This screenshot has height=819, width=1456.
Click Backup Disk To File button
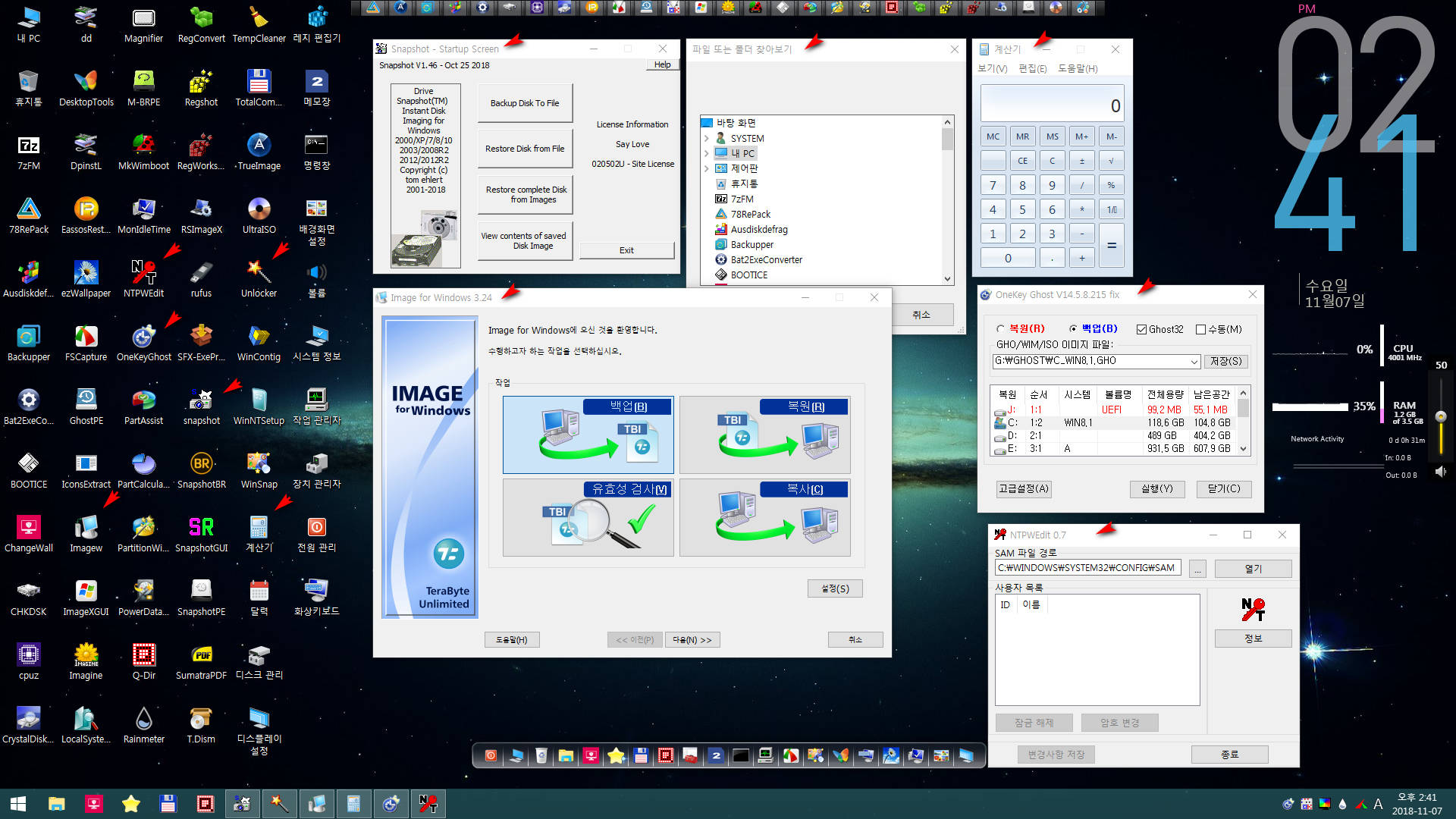coord(525,103)
